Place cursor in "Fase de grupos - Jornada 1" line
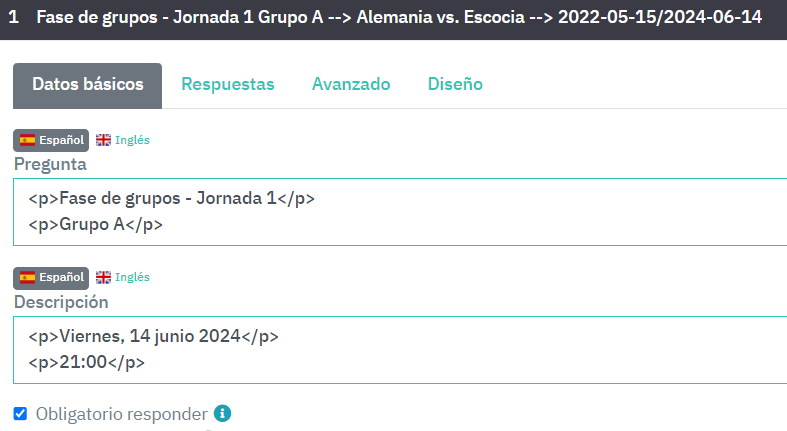 click(x=170, y=199)
